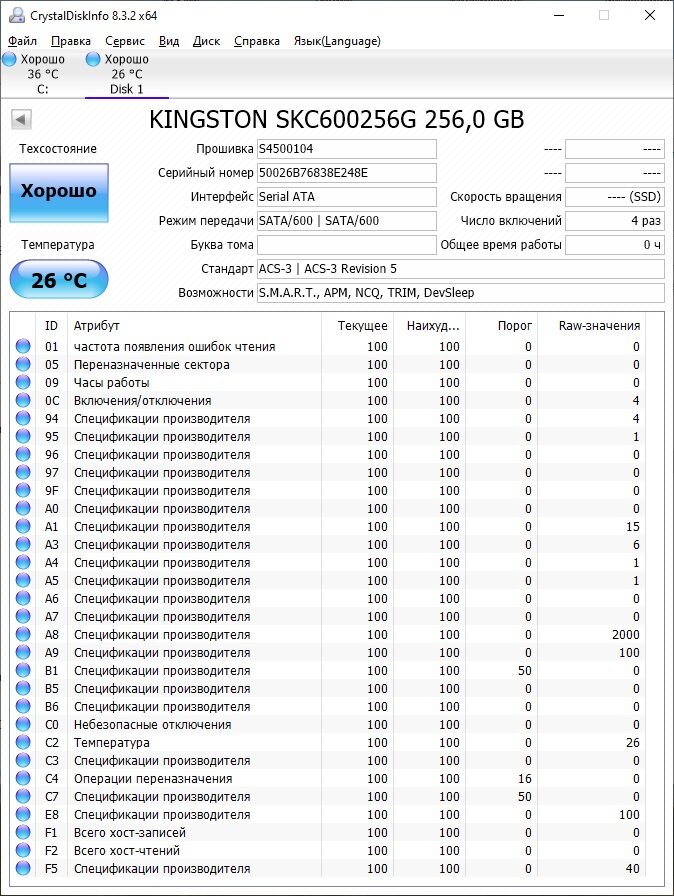The image size is (674, 896).
Task: Click the status icon for attribute A5
Action: click(23, 580)
